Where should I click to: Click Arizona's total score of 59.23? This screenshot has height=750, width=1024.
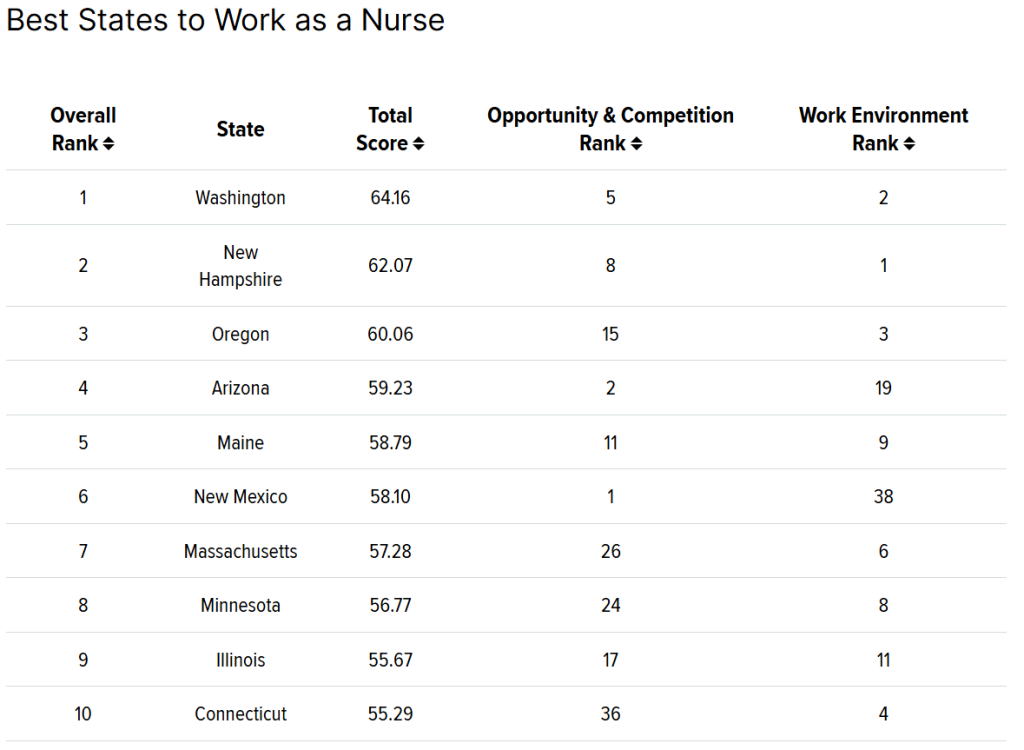coord(390,388)
